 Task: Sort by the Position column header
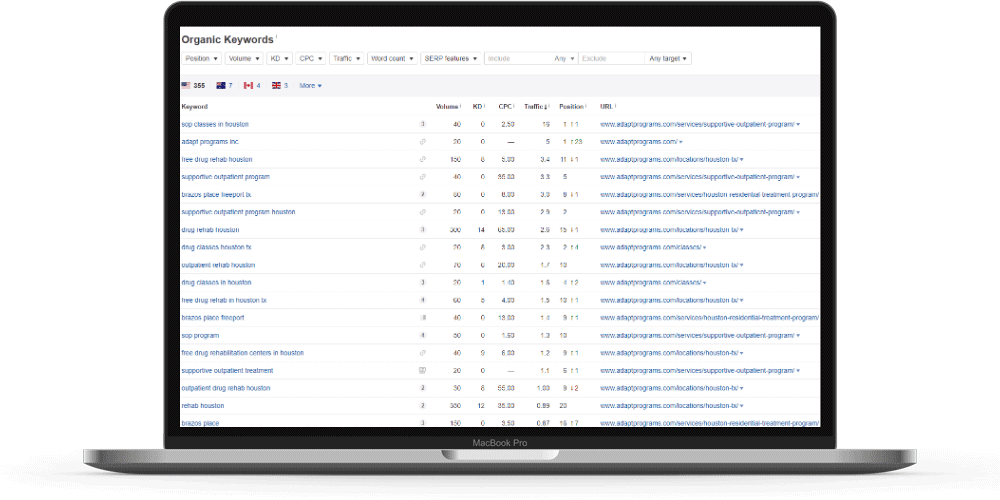[x=573, y=107]
